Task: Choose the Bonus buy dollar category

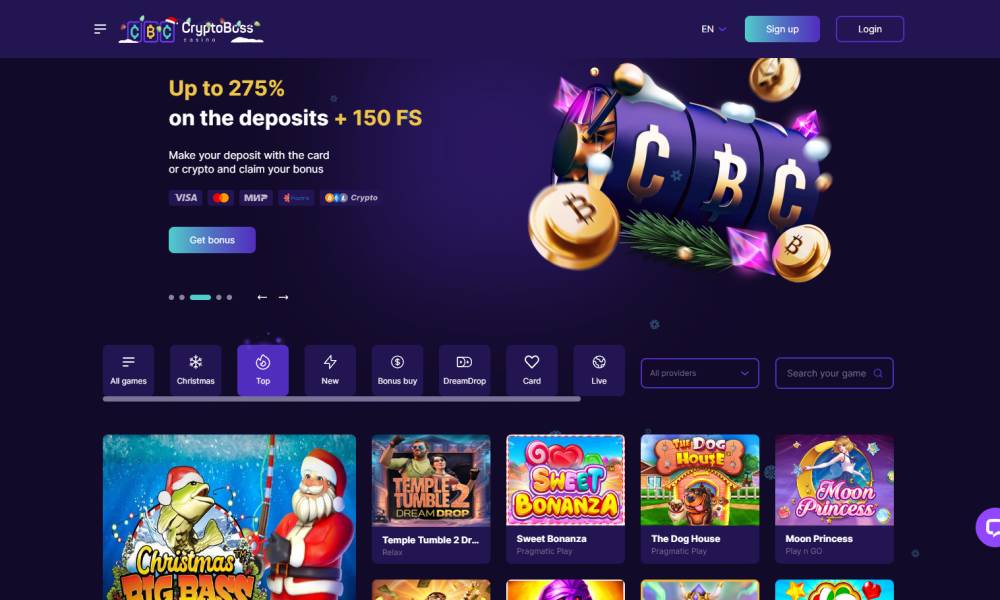Action: [397, 370]
